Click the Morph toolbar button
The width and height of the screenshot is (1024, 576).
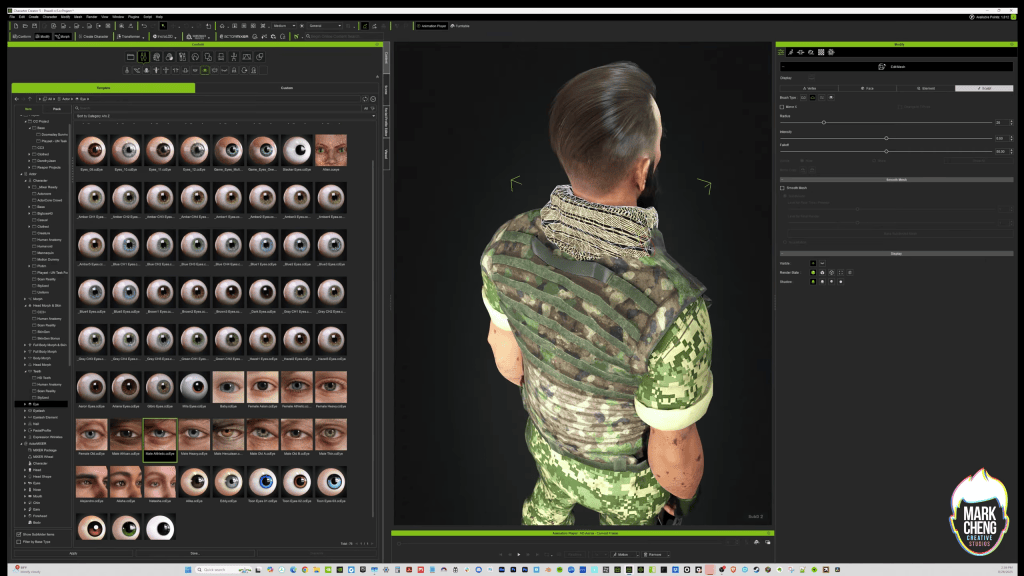pyautogui.click(x=63, y=37)
